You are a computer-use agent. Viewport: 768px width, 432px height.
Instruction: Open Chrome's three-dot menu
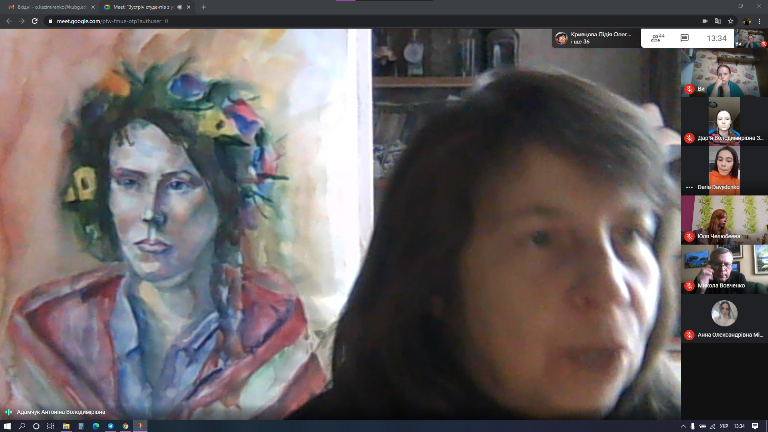(760, 21)
